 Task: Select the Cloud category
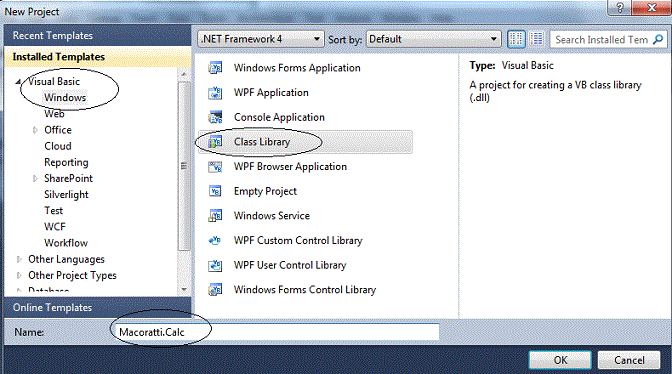tap(58, 146)
